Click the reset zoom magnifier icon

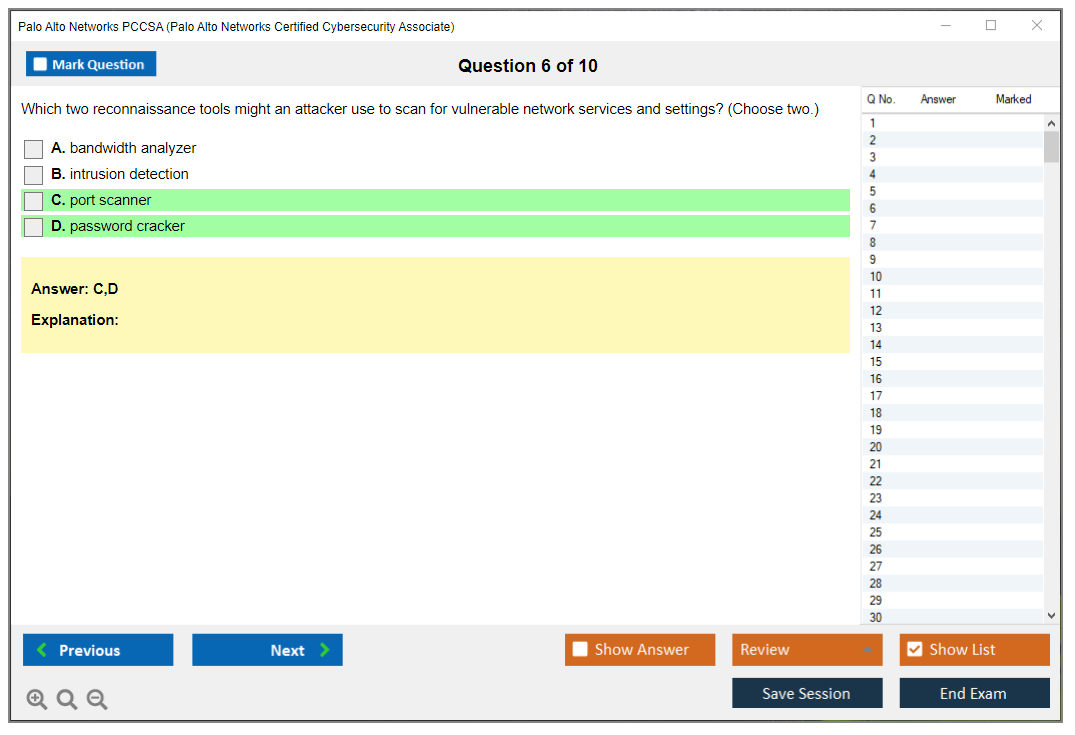click(67, 699)
